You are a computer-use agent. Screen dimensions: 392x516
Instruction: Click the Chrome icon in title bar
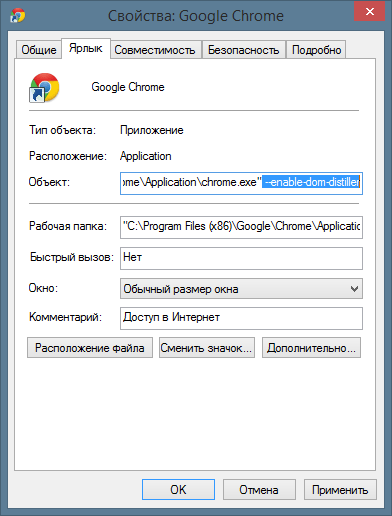[18, 15]
